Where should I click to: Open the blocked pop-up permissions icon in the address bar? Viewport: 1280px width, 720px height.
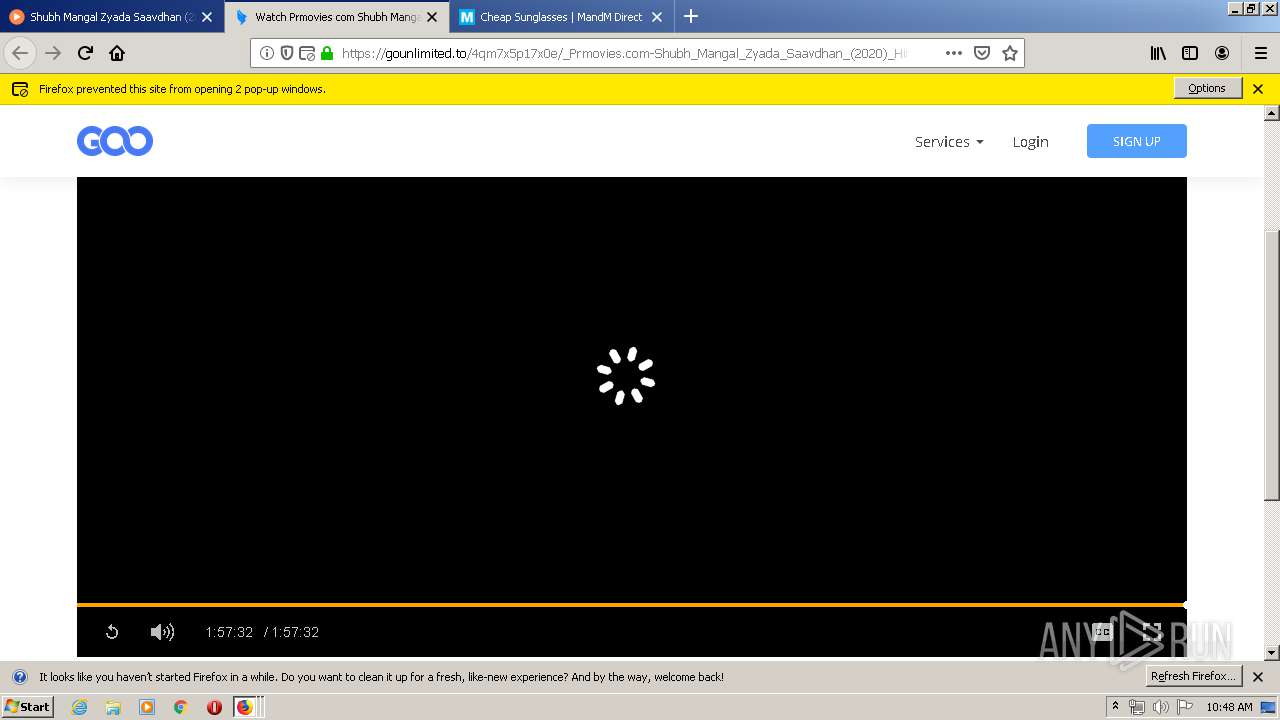307,53
